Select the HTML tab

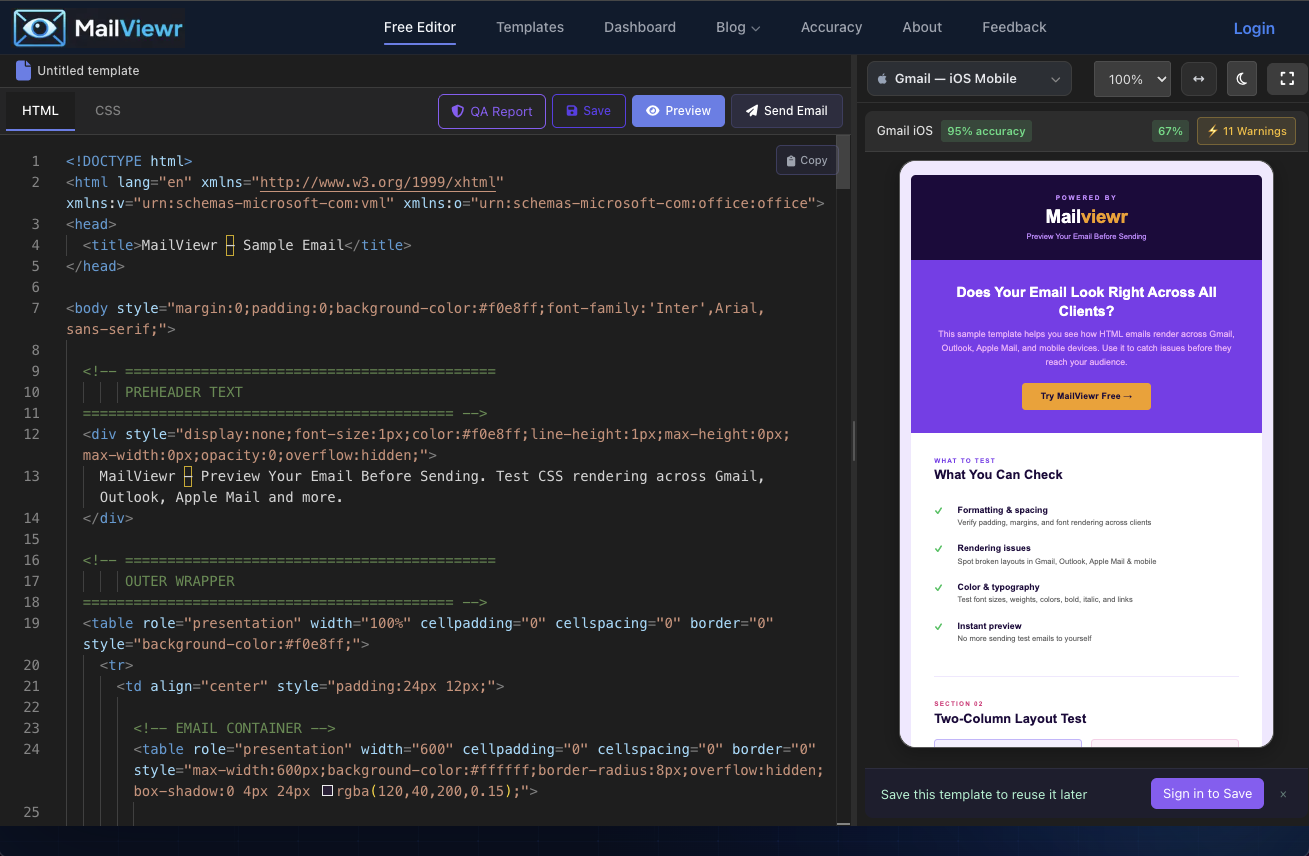click(40, 111)
